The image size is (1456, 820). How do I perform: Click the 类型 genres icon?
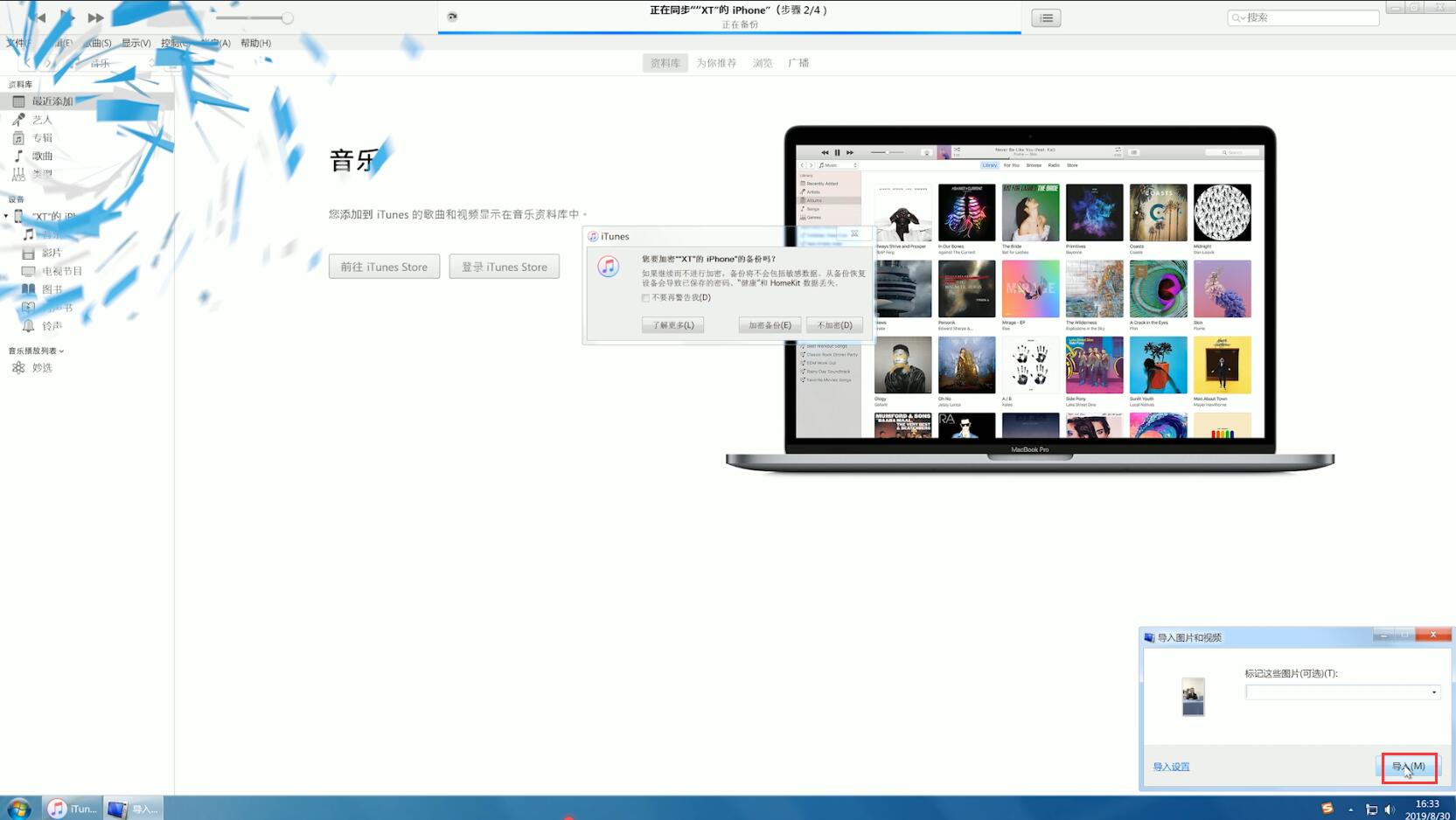(18, 174)
